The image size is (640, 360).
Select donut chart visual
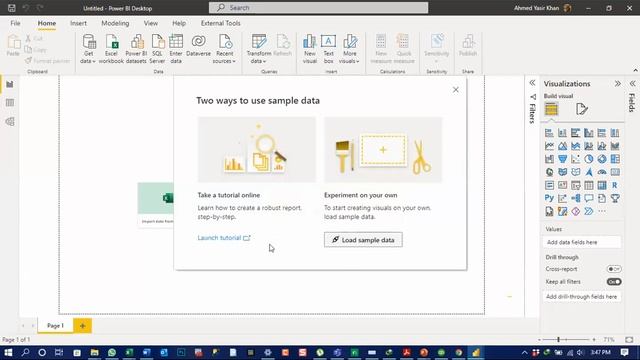click(602, 159)
